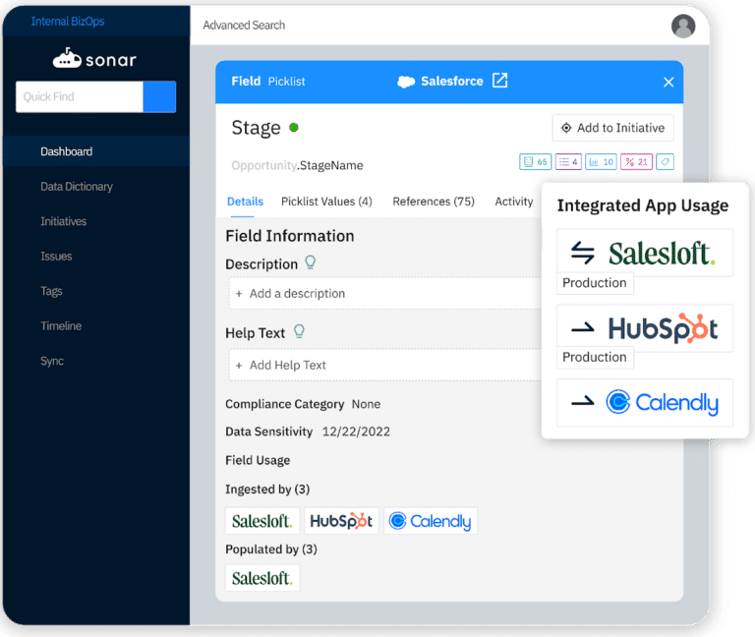
Task: Click the green status dot next to Stage
Action: (x=294, y=128)
